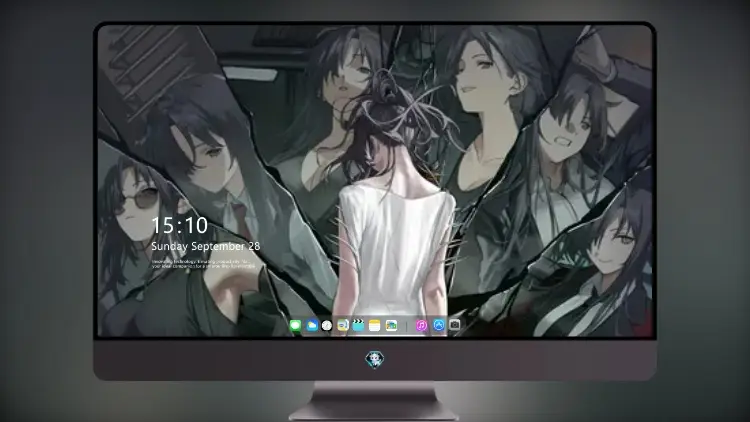The height and width of the screenshot is (422, 750).
Task: Open the blue App Store dock icon
Action: (x=439, y=325)
